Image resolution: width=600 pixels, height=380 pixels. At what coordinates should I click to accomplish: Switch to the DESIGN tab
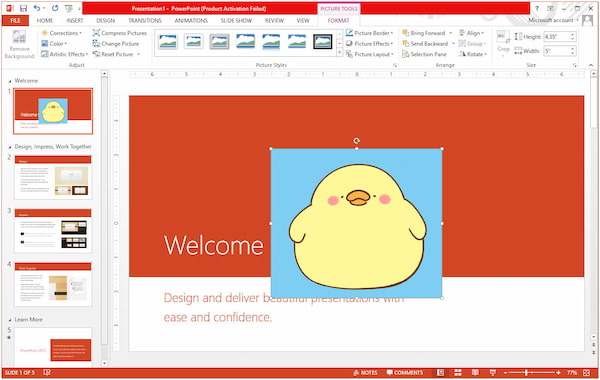point(106,21)
